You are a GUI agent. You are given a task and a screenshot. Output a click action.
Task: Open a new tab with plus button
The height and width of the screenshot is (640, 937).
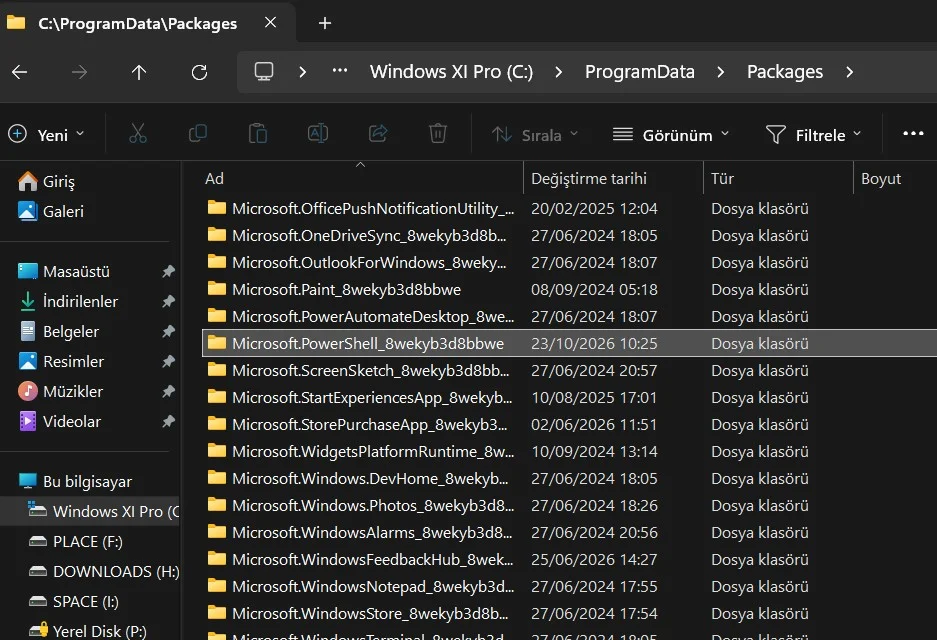tap(324, 23)
